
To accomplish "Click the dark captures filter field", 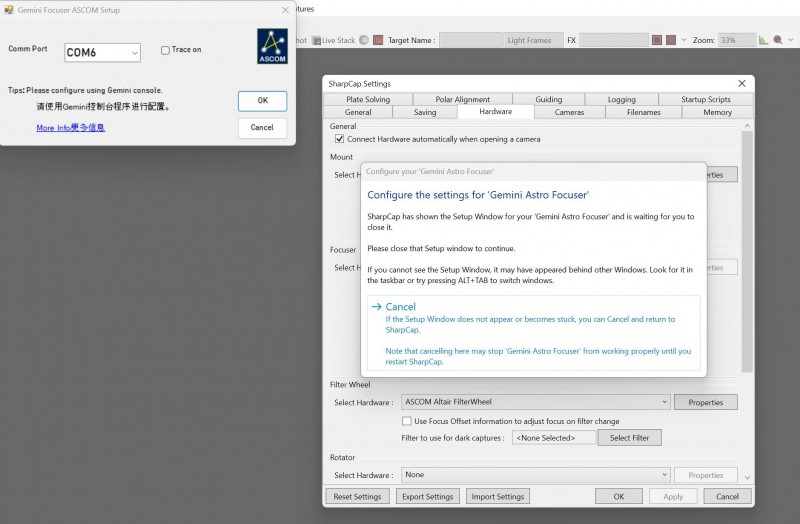I will [x=554, y=438].
